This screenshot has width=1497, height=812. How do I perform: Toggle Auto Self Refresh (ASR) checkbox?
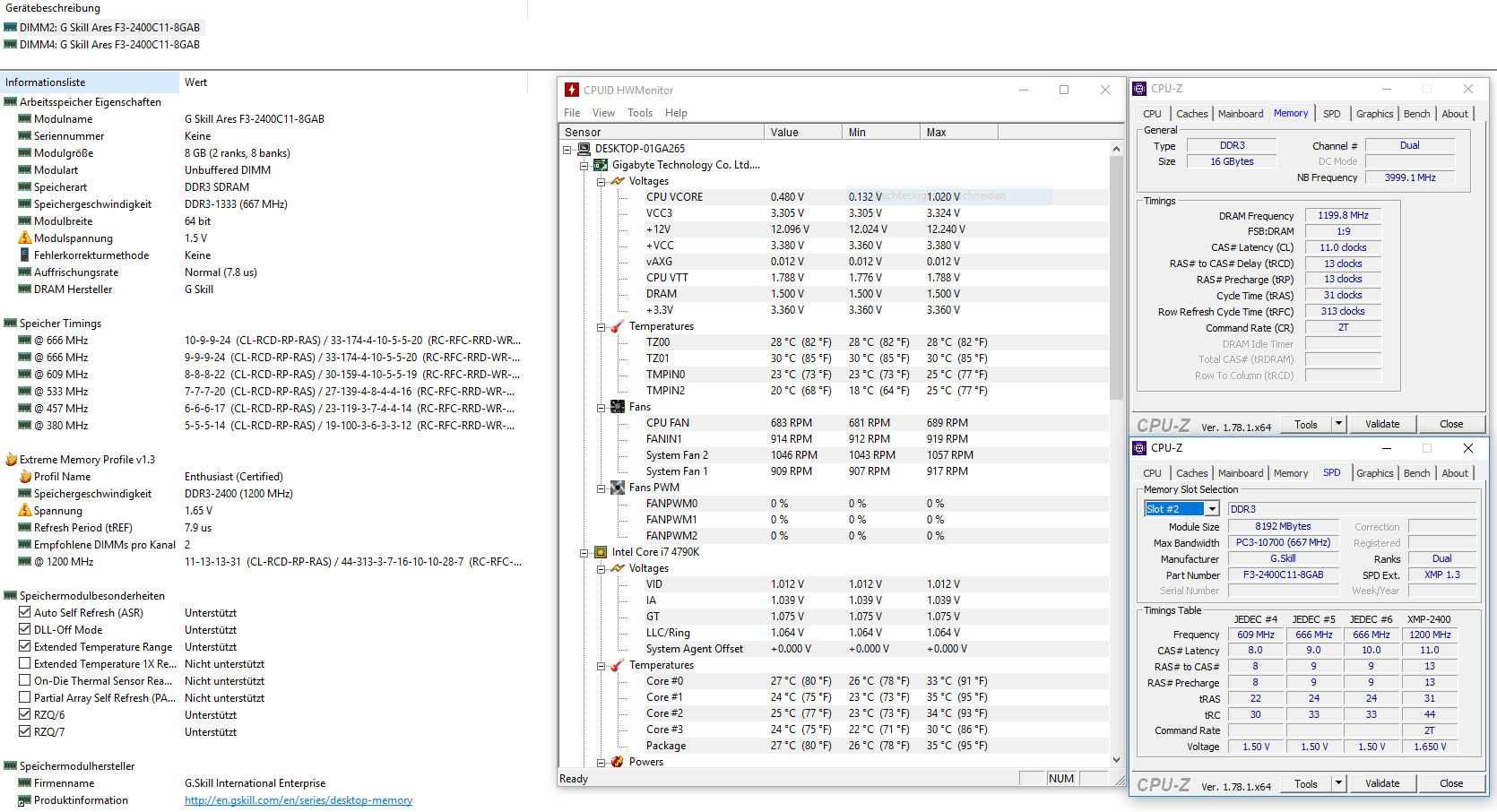pyautogui.click(x=25, y=613)
